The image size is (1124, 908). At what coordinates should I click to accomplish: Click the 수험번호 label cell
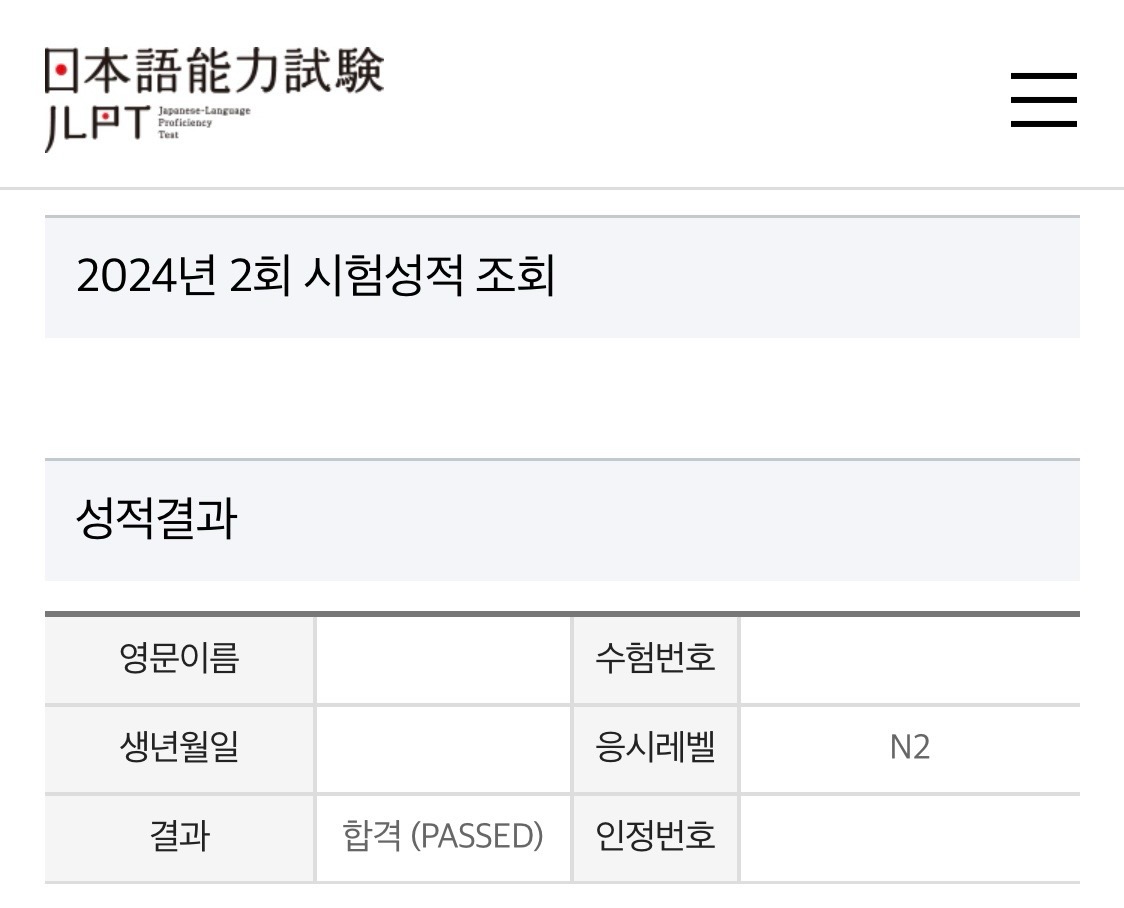(x=655, y=659)
